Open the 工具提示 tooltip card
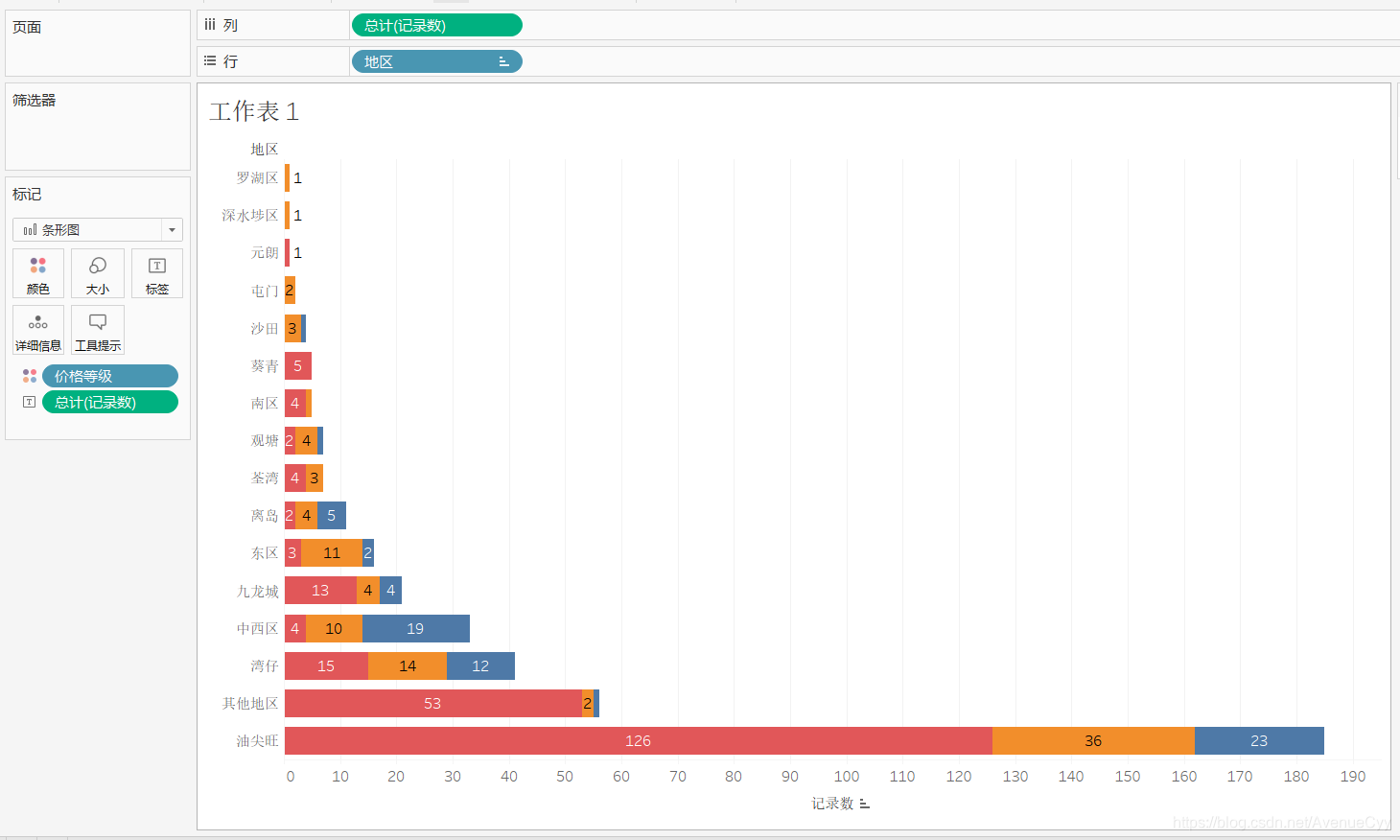 [x=98, y=330]
